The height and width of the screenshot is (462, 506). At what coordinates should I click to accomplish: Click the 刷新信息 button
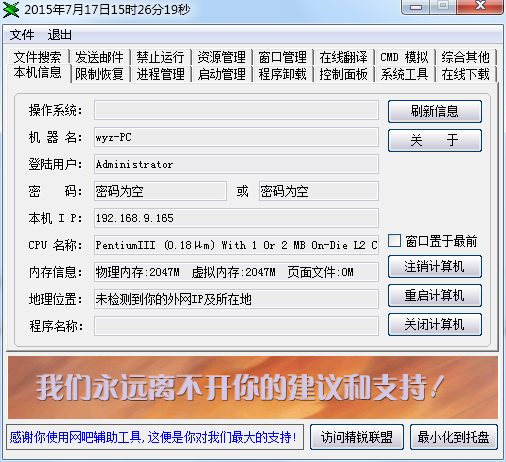click(x=435, y=111)
